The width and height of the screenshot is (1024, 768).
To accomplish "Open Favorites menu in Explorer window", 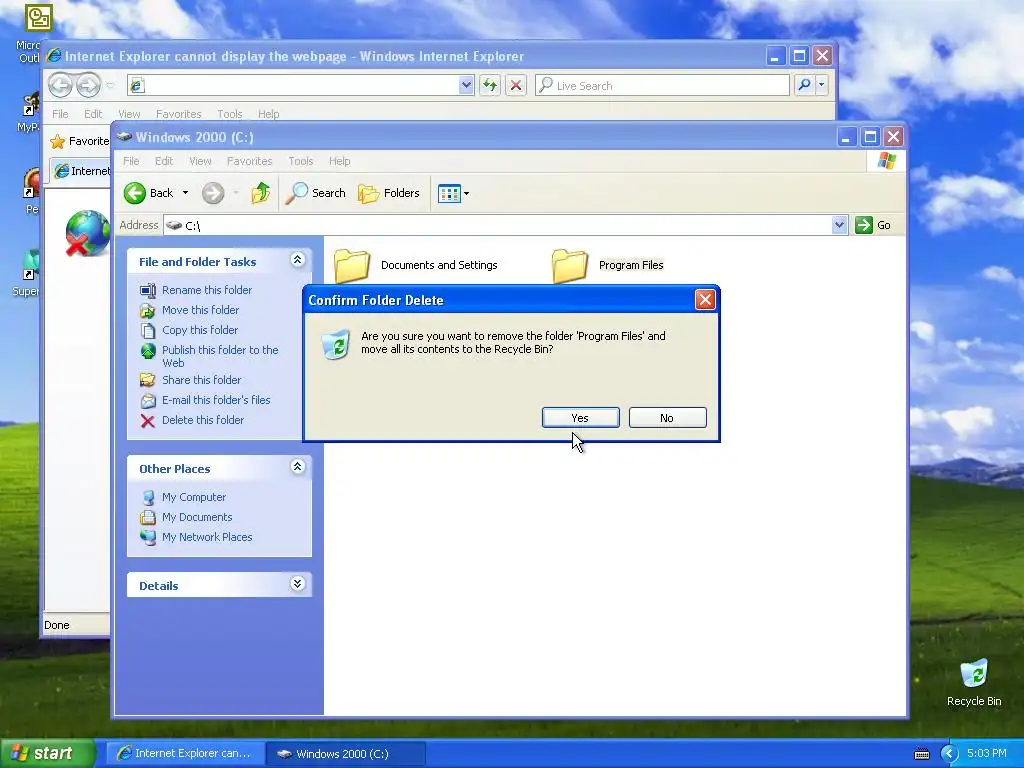I will pyautogui.click(x=249, y=161).
